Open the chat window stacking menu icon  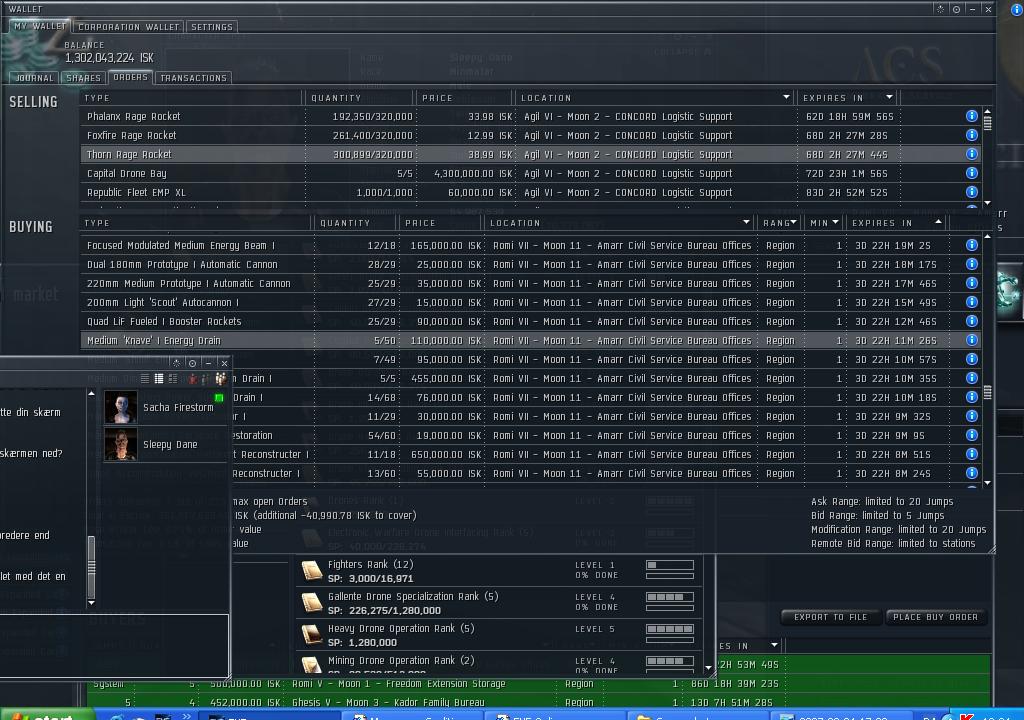(176, 363)
